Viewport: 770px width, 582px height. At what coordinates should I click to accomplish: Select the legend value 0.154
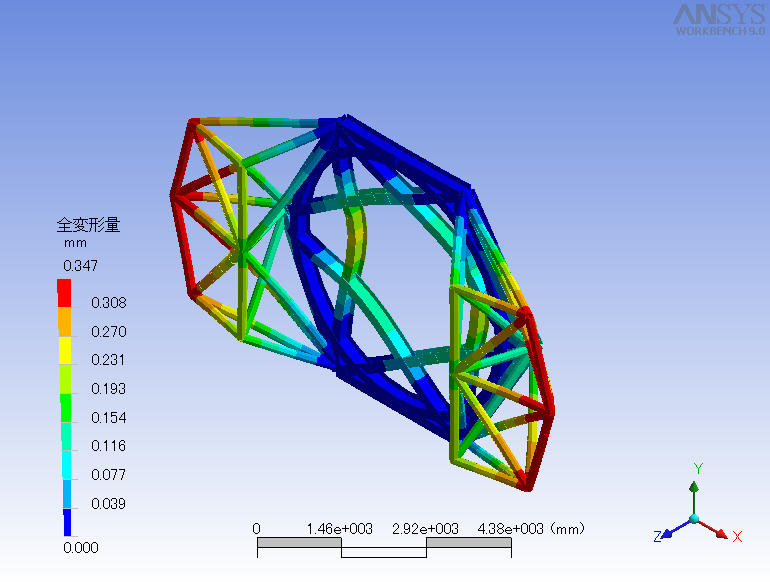click(x=109, y=417)
